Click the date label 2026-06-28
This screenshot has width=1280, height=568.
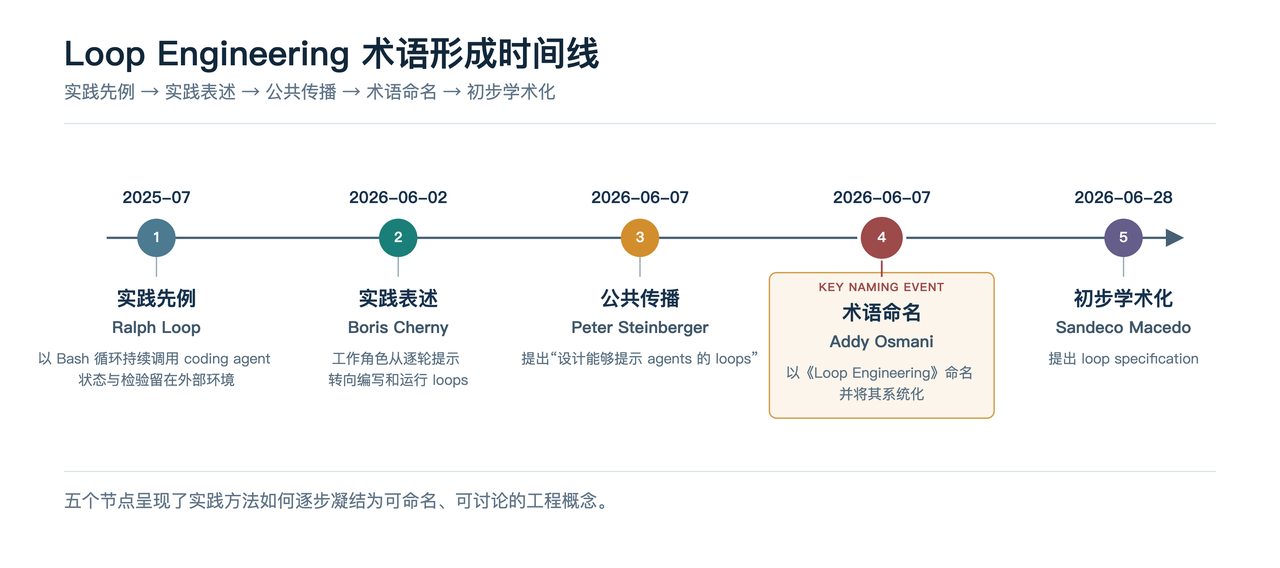coord(1123,197)
